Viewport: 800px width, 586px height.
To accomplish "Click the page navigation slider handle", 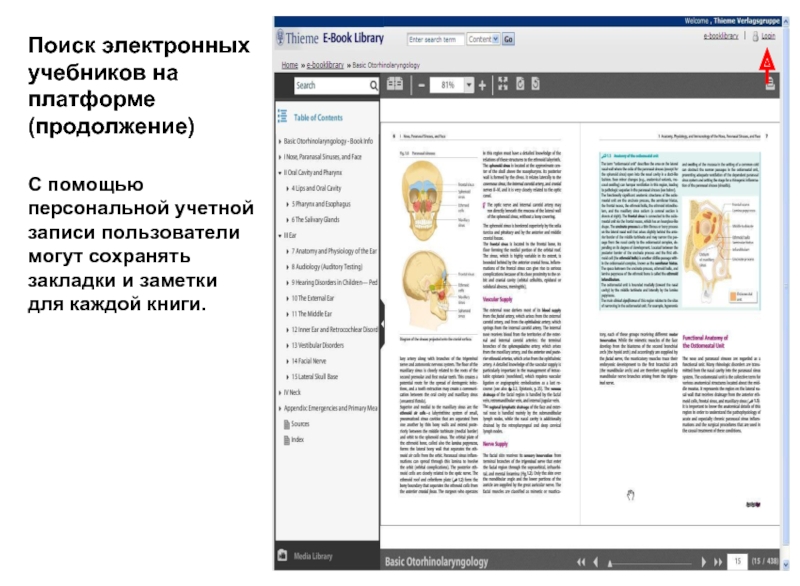I will coord(610,563).
